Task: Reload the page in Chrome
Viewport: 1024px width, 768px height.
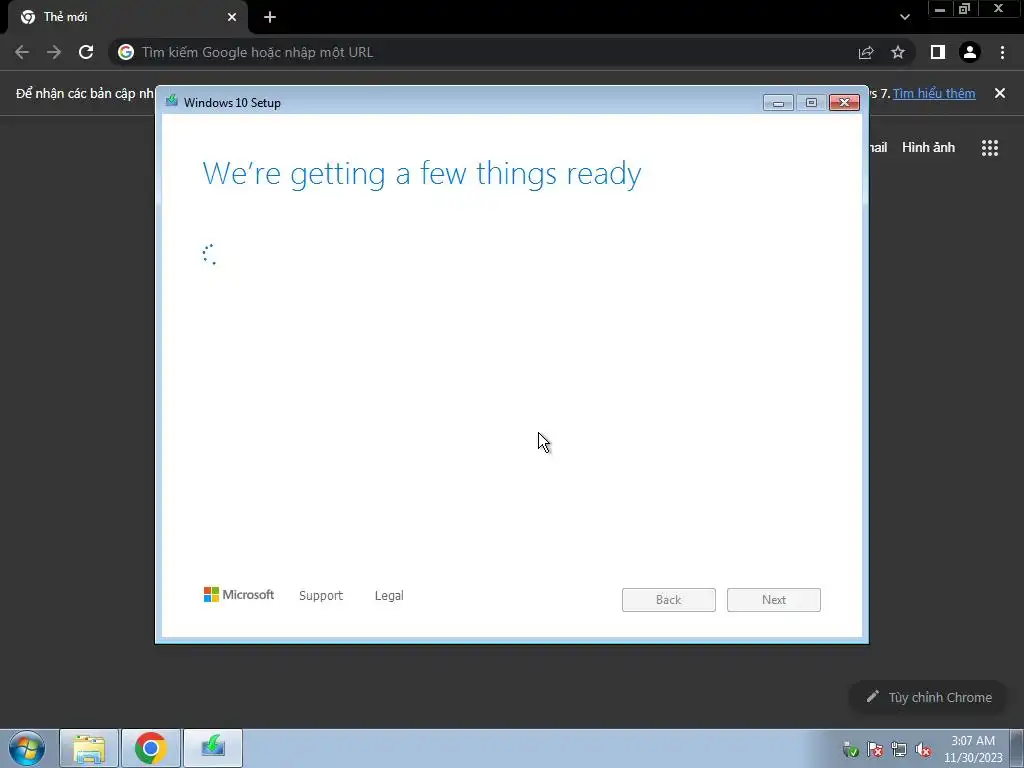Action: tap(86, 52)
